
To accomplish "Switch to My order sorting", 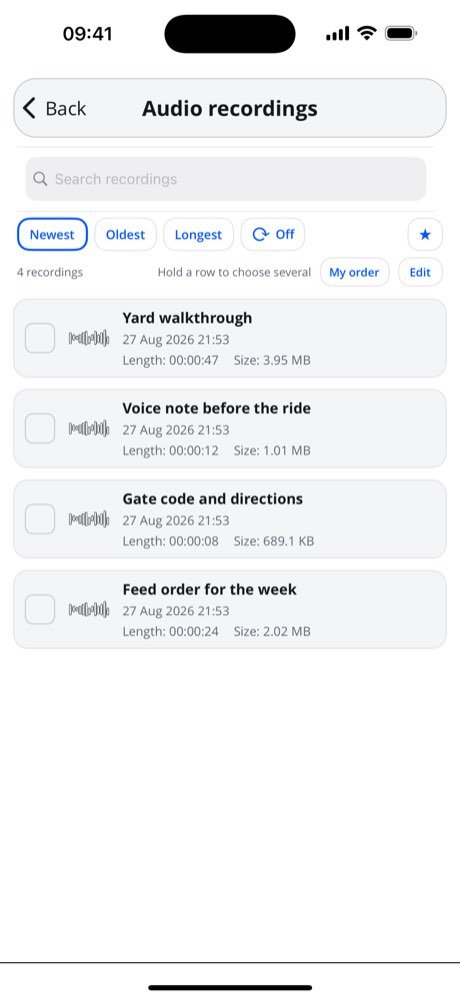I will coord(354,272).
